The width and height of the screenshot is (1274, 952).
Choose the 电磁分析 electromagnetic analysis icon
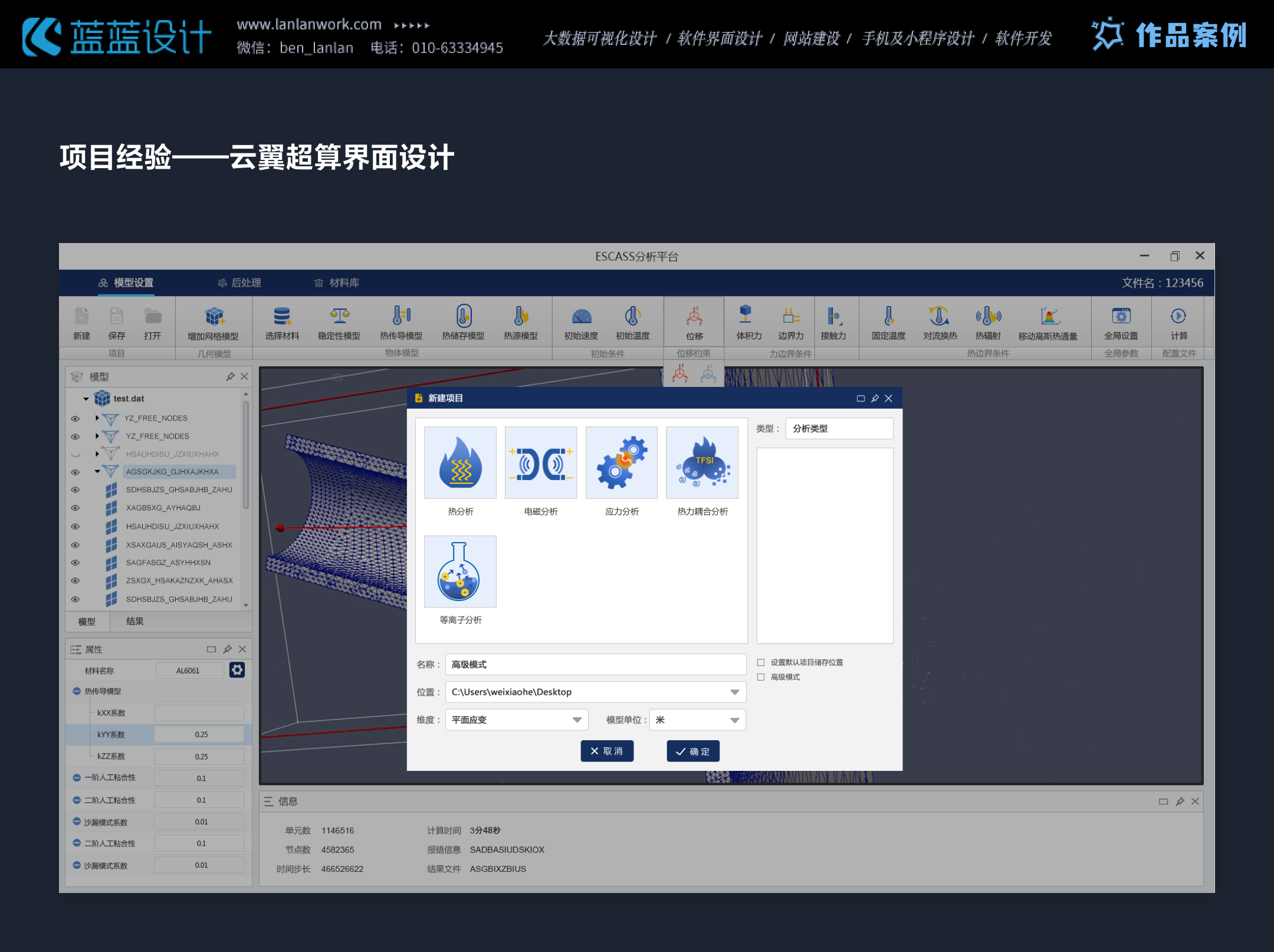click(541, 463)
